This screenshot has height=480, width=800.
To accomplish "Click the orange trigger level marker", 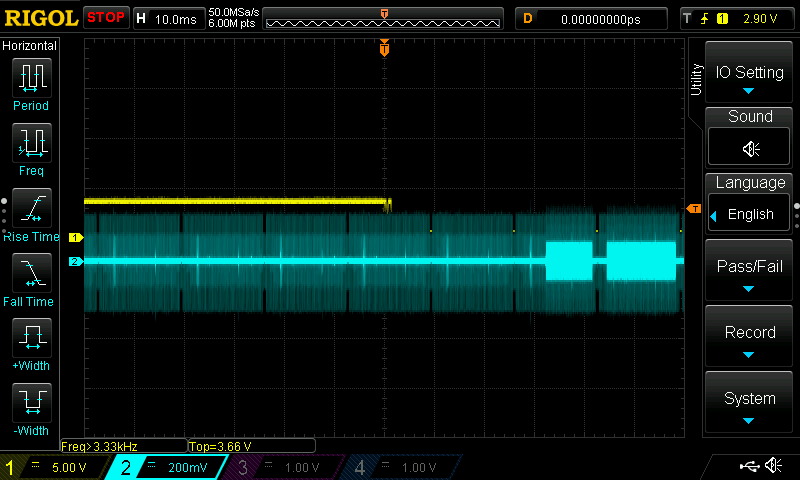I will point(694,208).
